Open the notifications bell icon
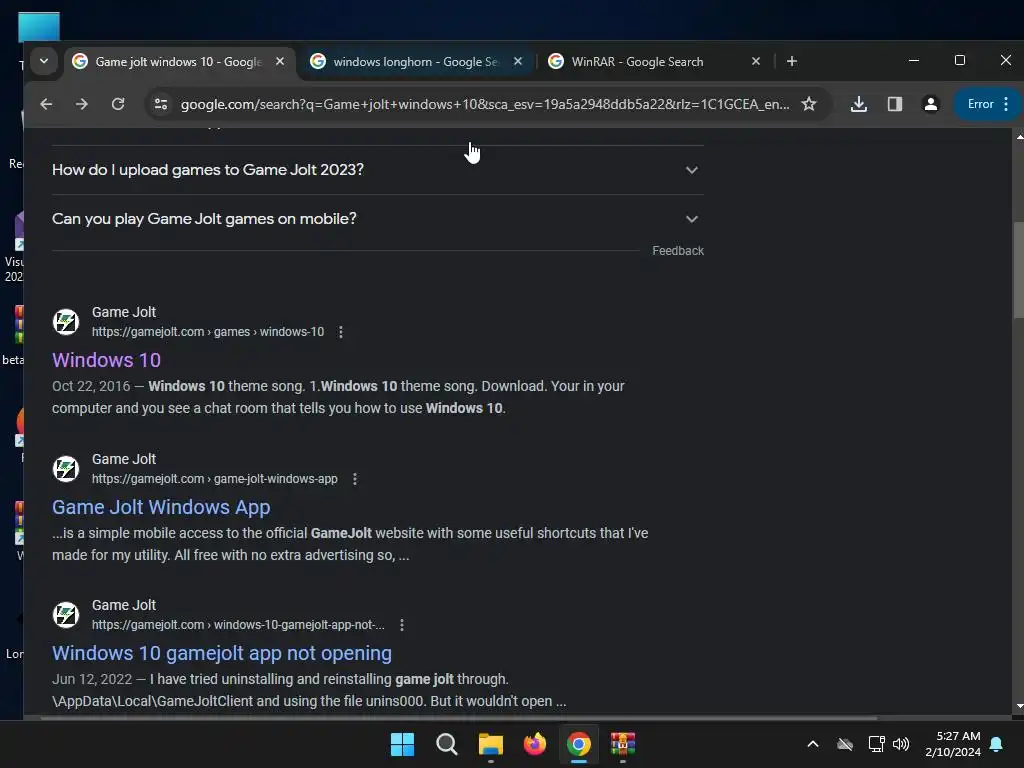 tap(997, 744)
